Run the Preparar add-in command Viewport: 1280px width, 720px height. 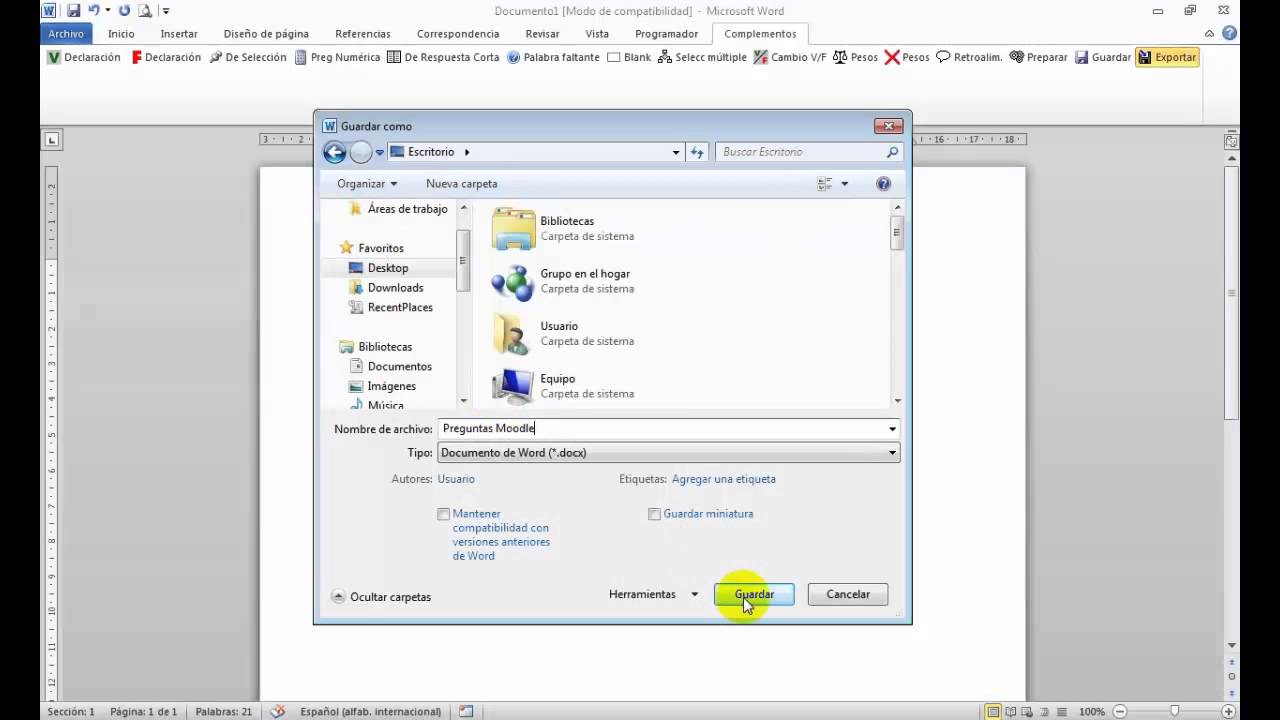(x=1038, y=57)
